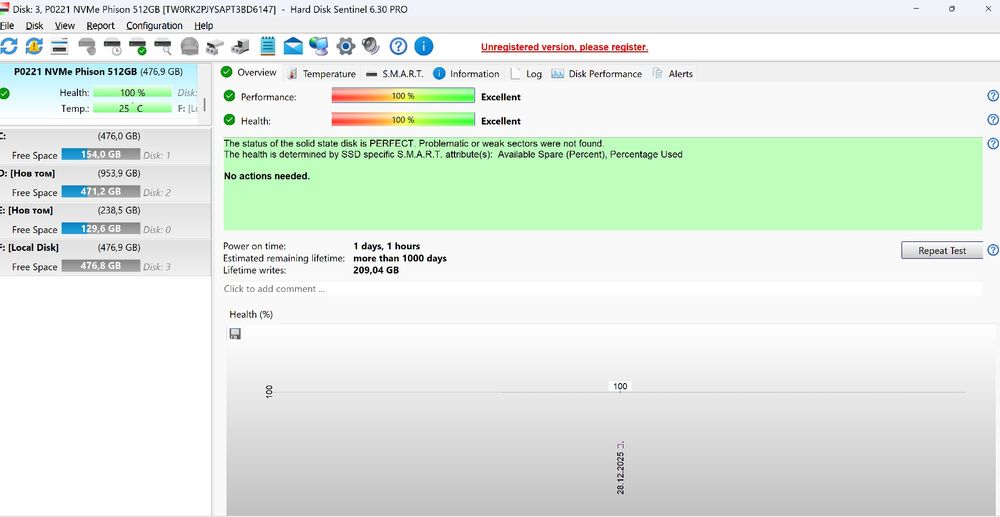Click the 28.12.2025 date label on graph
1000x517 pixels.
coord(621,467)
